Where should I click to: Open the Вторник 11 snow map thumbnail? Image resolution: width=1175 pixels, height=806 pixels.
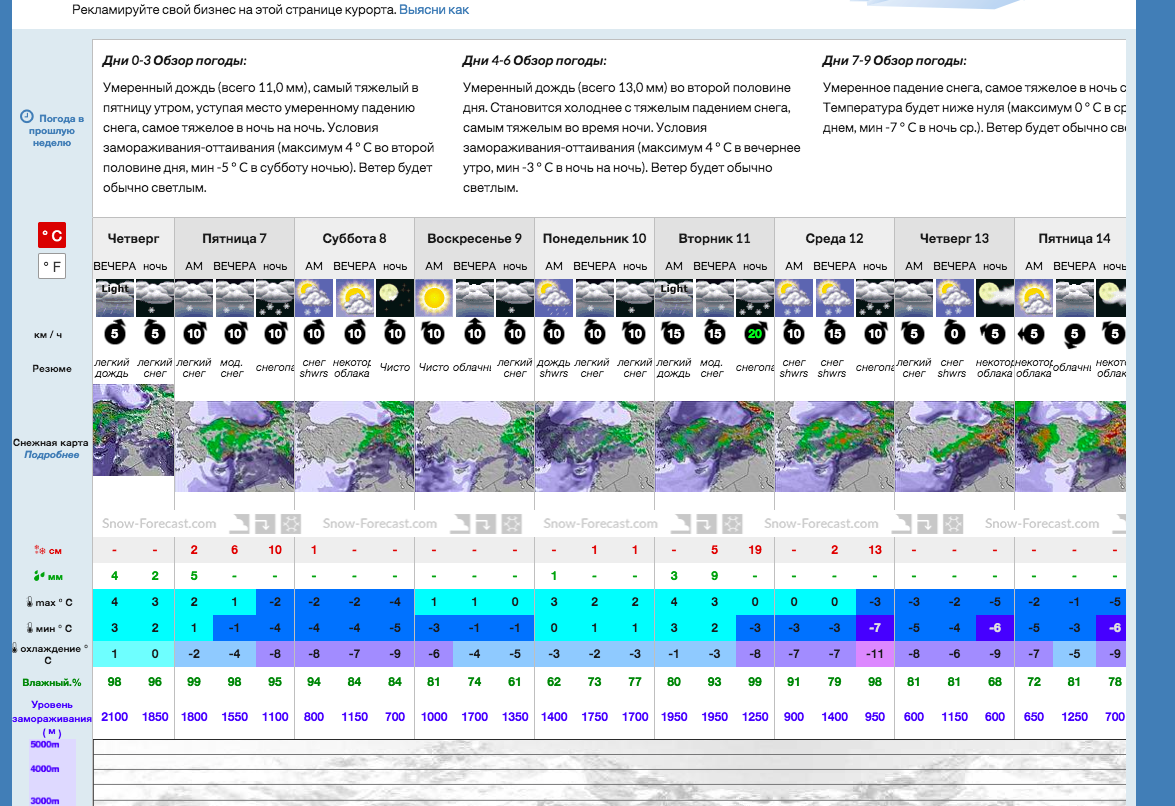tap(714, 446)
